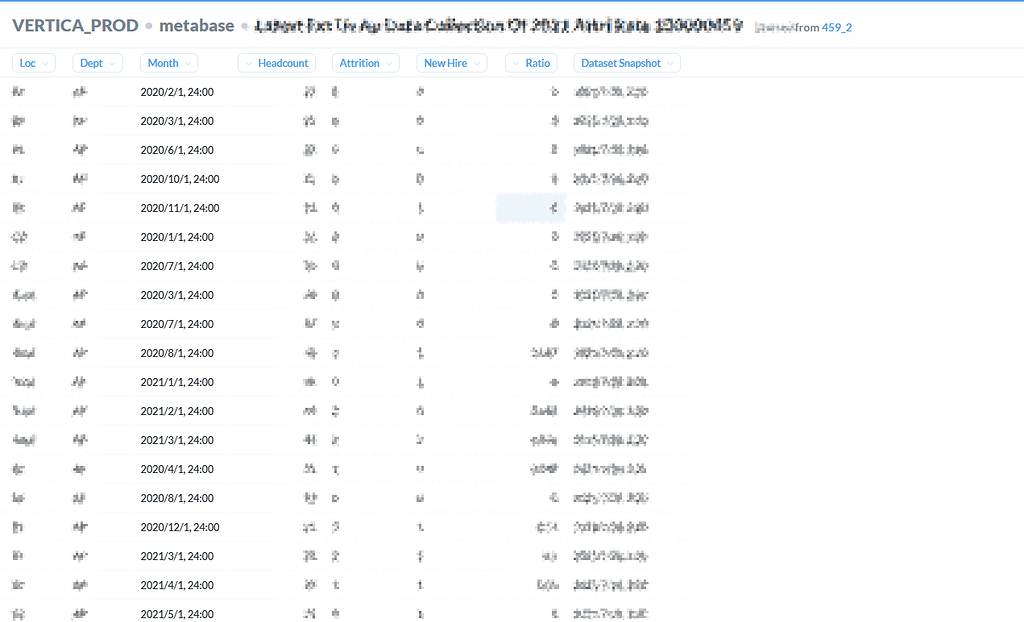This screenshot has width=1024, height=622.
Task: Open the Dept column header menu
Action: (97, 63)
